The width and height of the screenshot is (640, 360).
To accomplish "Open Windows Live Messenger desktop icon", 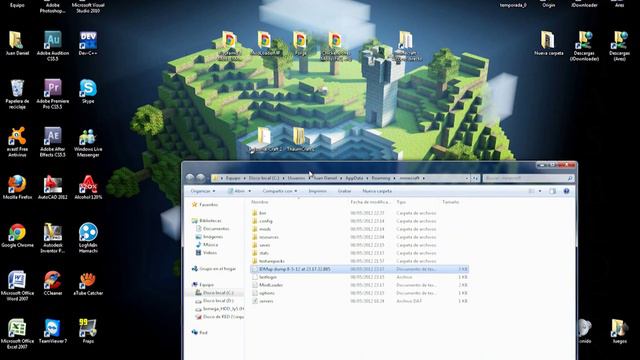I will pos(88,142).
